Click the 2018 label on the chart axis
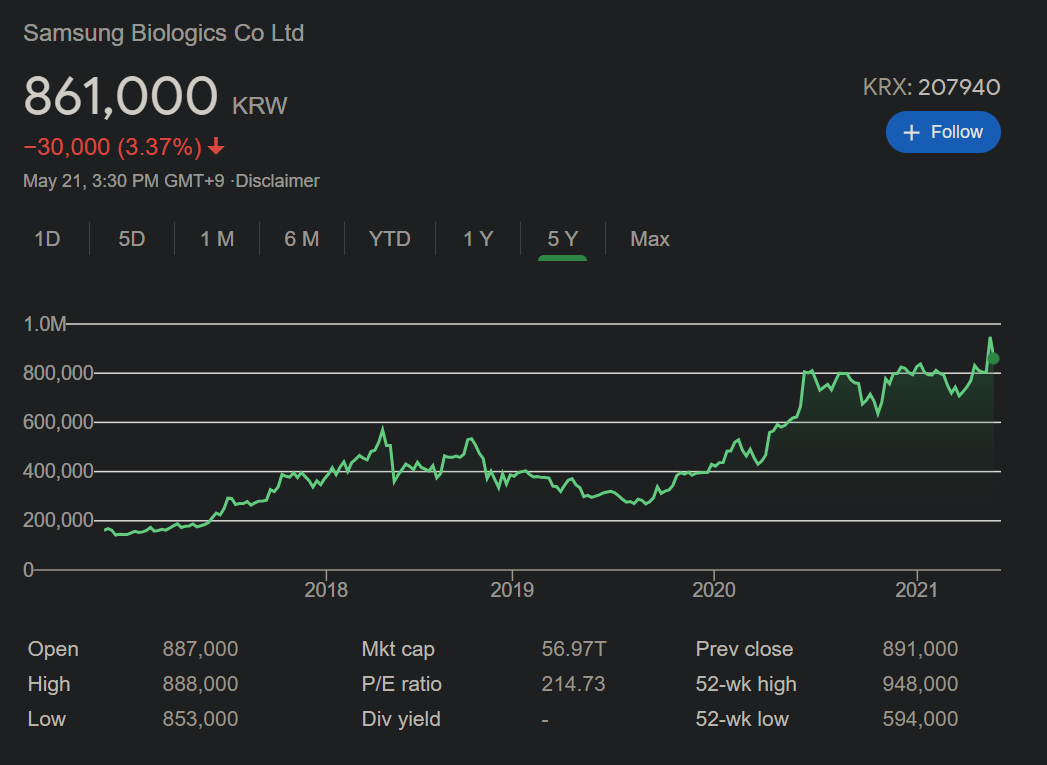 [x=326, y=590]
